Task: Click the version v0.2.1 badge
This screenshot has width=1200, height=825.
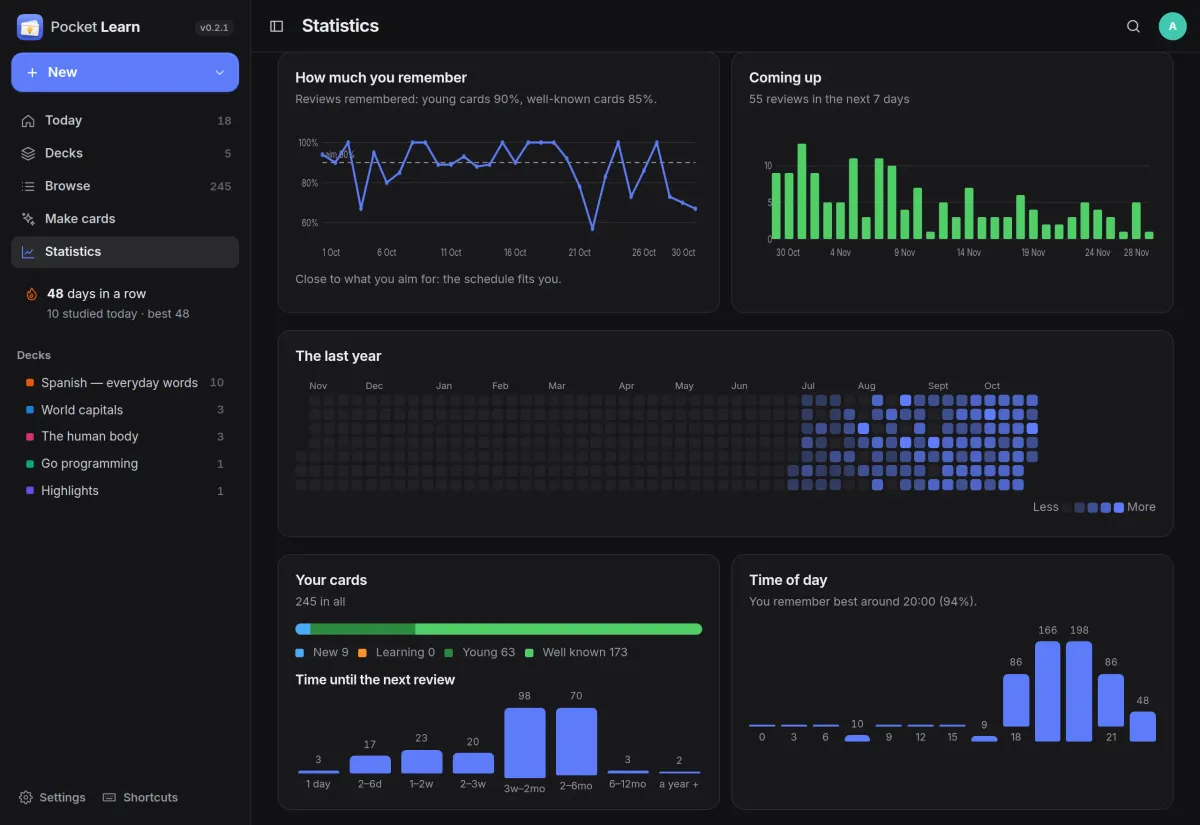Action: point(214,28)
